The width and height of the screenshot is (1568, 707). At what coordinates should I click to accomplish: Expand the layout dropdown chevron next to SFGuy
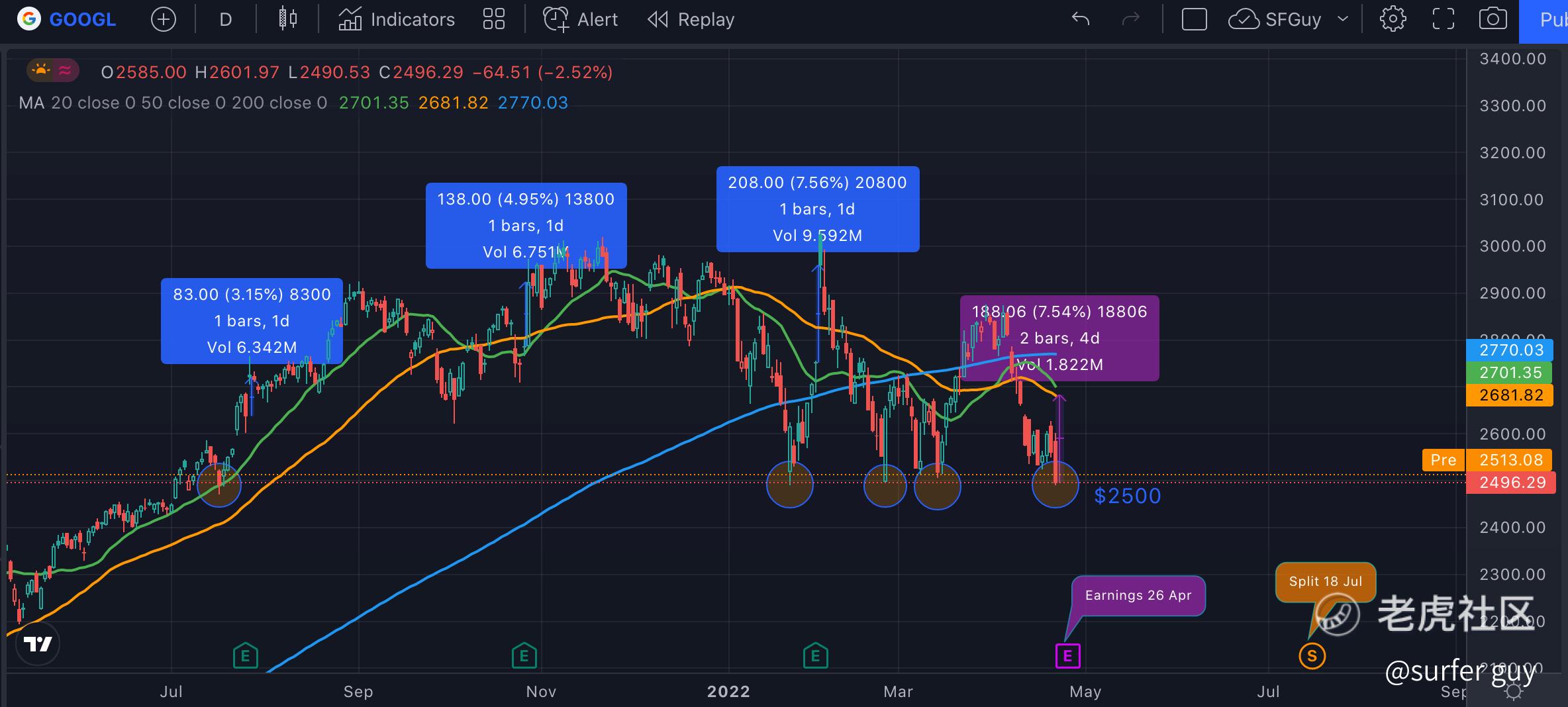1343,19
